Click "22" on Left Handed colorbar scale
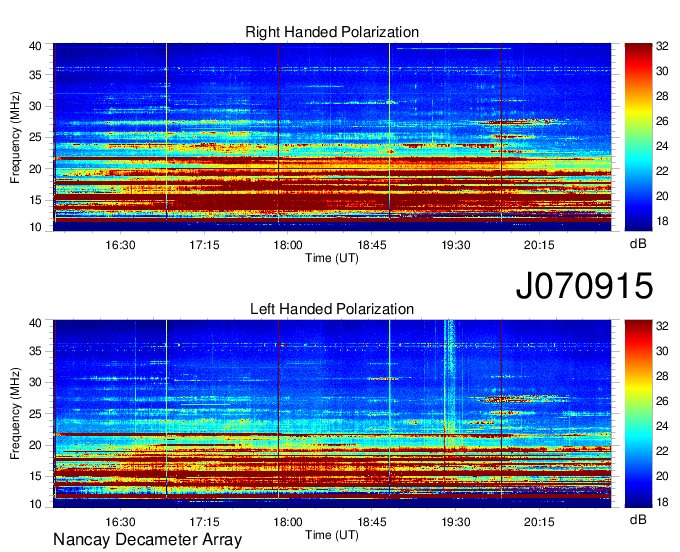 (x=662, y=451)
